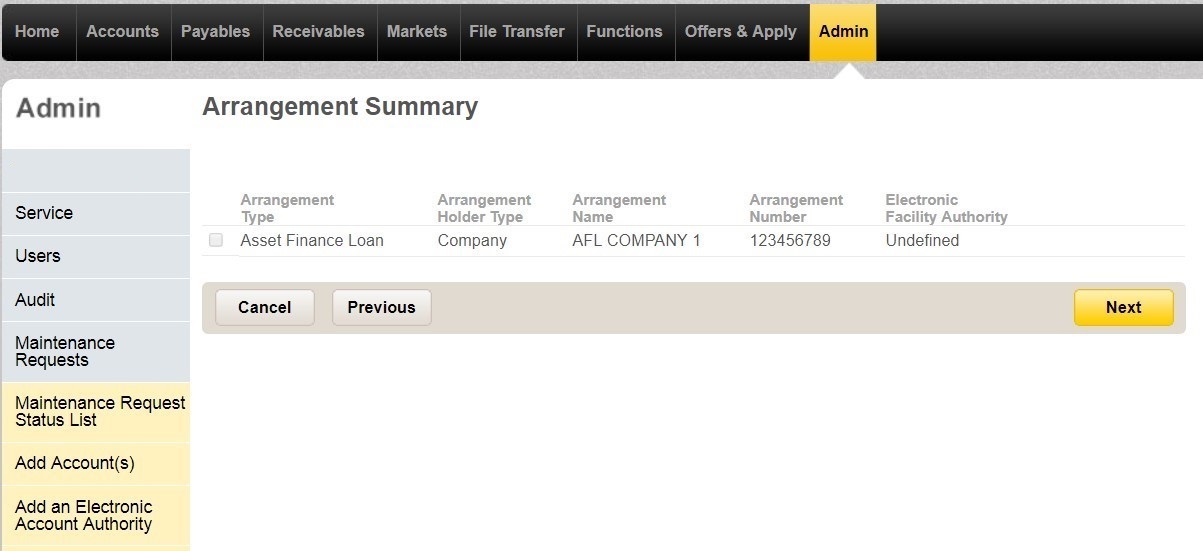This screenshot has height=551, width=1203.
Task: Go to Offers & Apply
Action: click(741, 32)
